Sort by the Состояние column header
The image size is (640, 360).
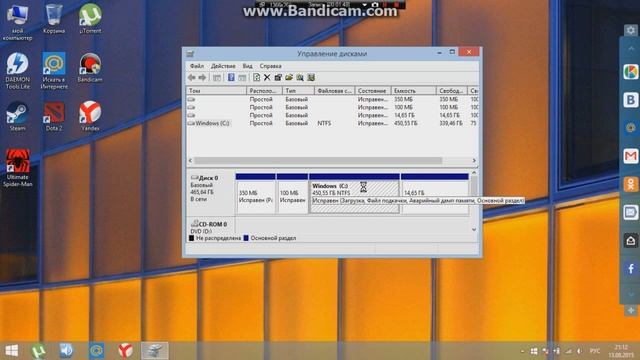click(373, 91)
